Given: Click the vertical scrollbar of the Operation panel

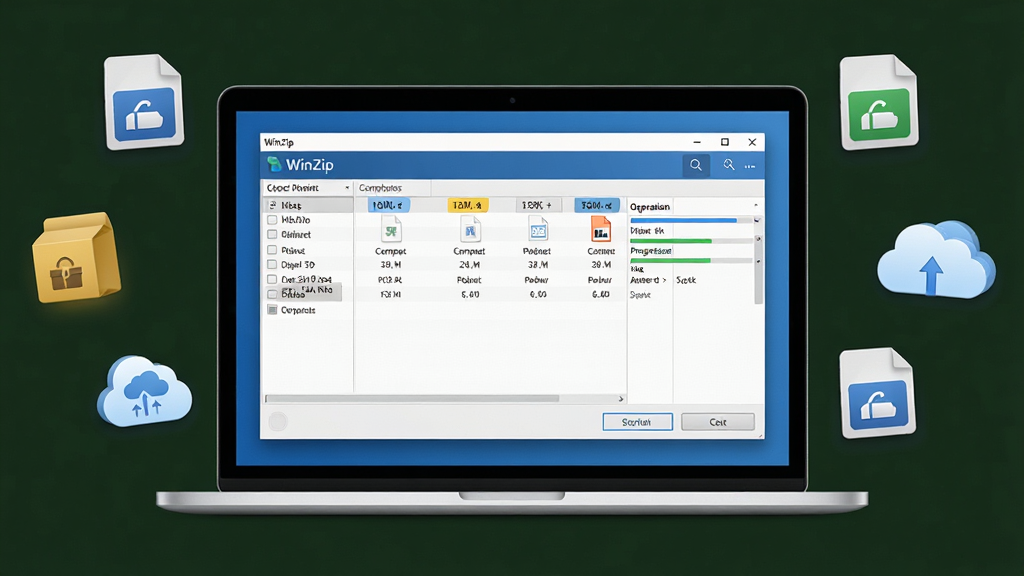Looking at the screenshot, I should pyautogui.click(x=758, y=261).
